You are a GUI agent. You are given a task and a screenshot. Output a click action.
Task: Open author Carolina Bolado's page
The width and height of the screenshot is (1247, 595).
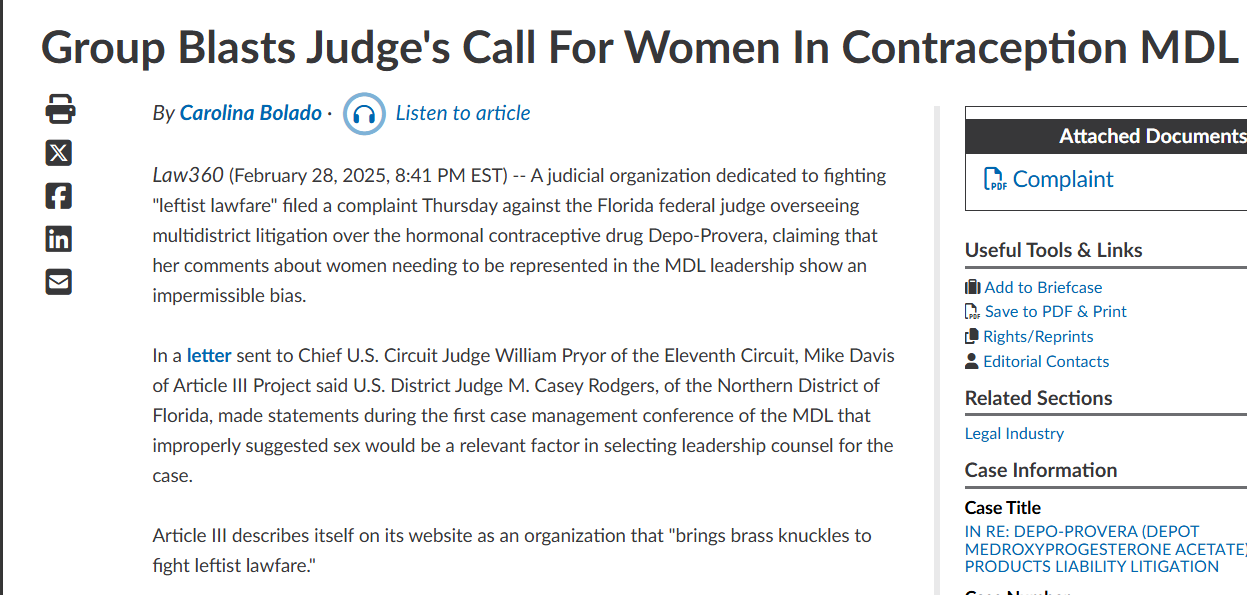point(251,113)
